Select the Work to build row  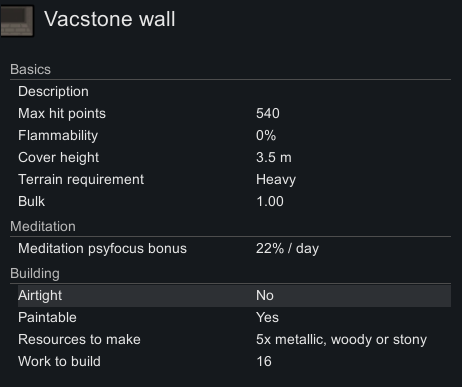234,361
